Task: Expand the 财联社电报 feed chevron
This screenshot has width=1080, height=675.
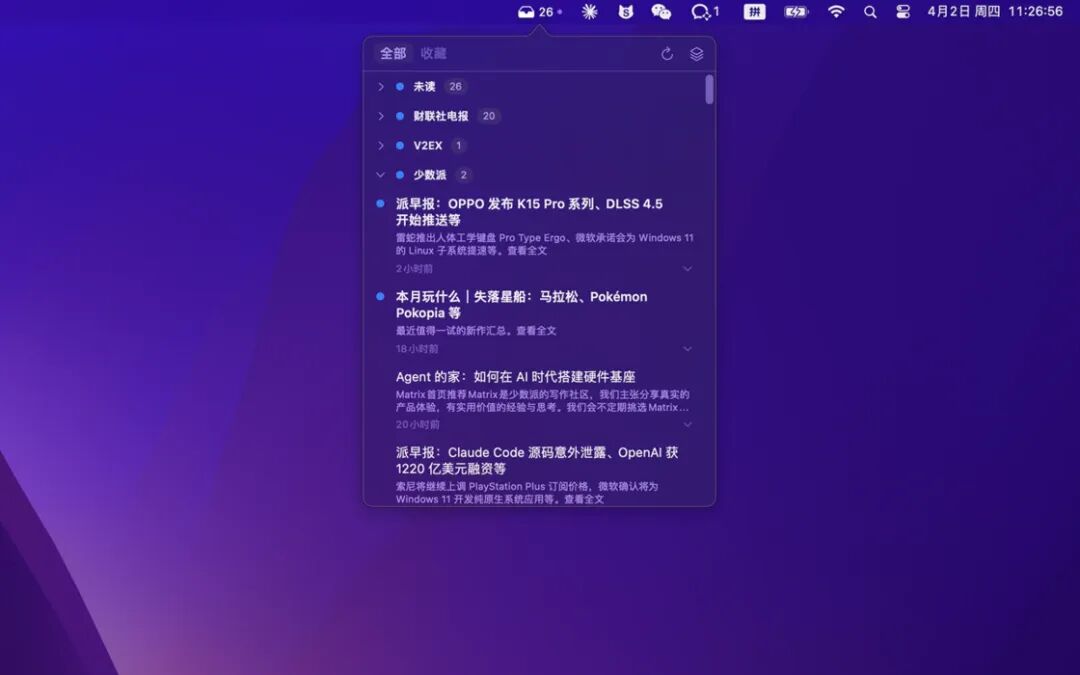Action: click(381, 116)
